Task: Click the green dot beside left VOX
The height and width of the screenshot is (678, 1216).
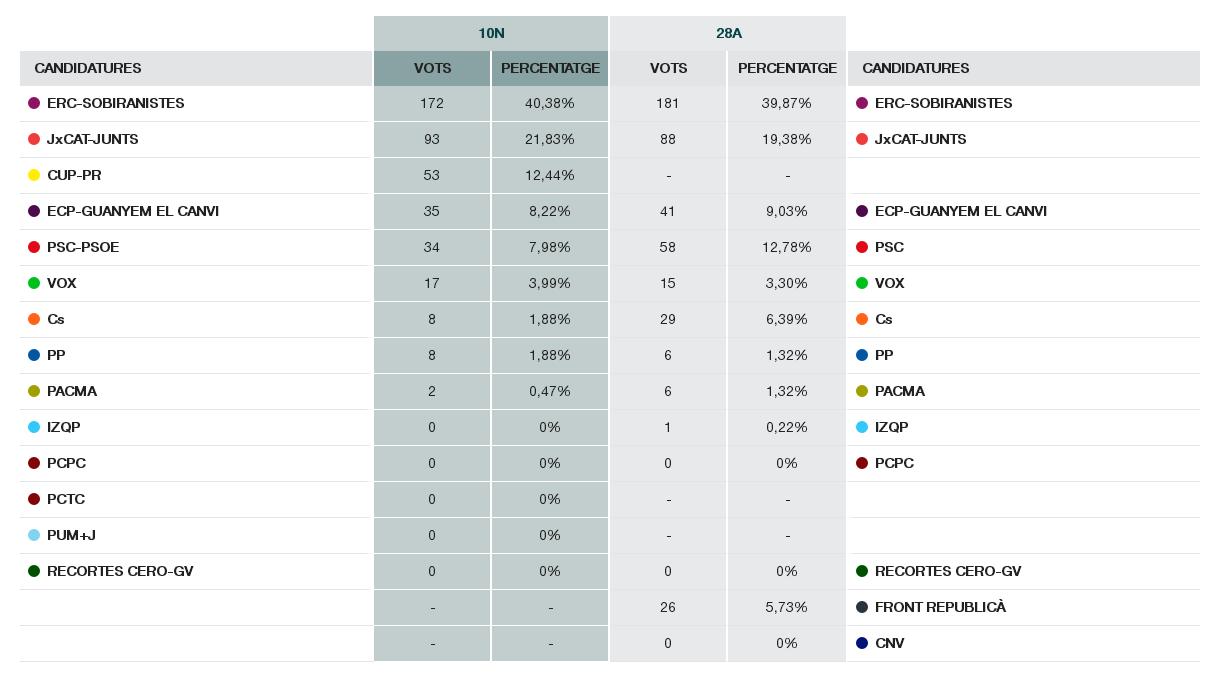Action: tap(34, 283)
